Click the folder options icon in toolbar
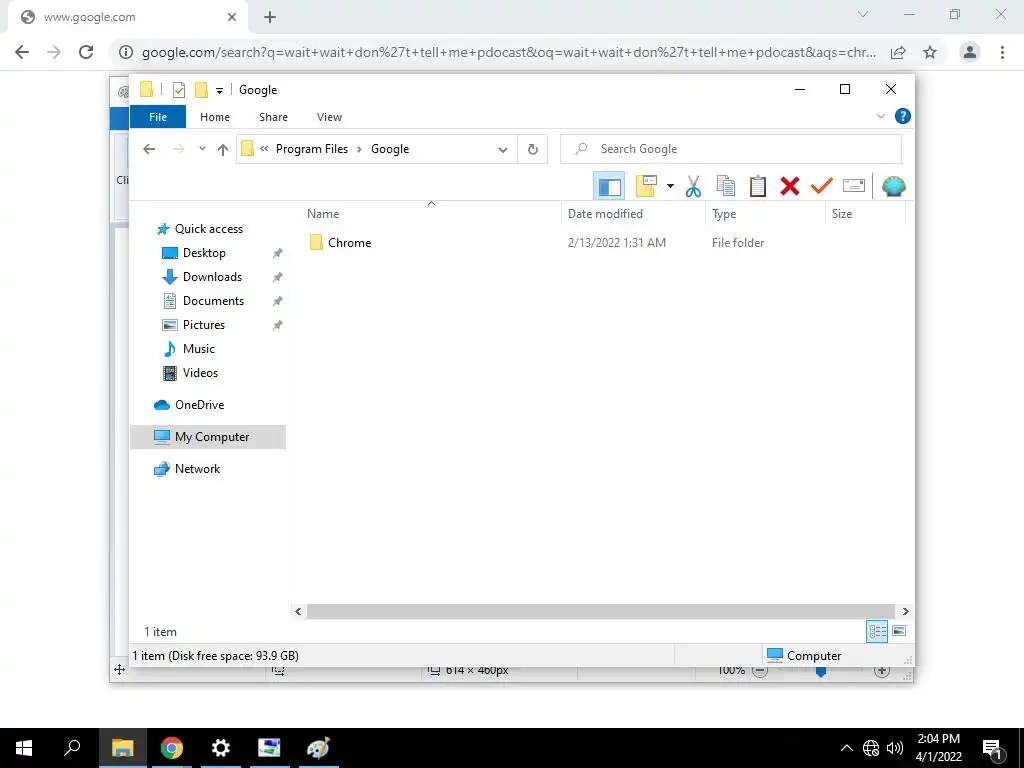The image size is (1024, 768). coord(646,186)
